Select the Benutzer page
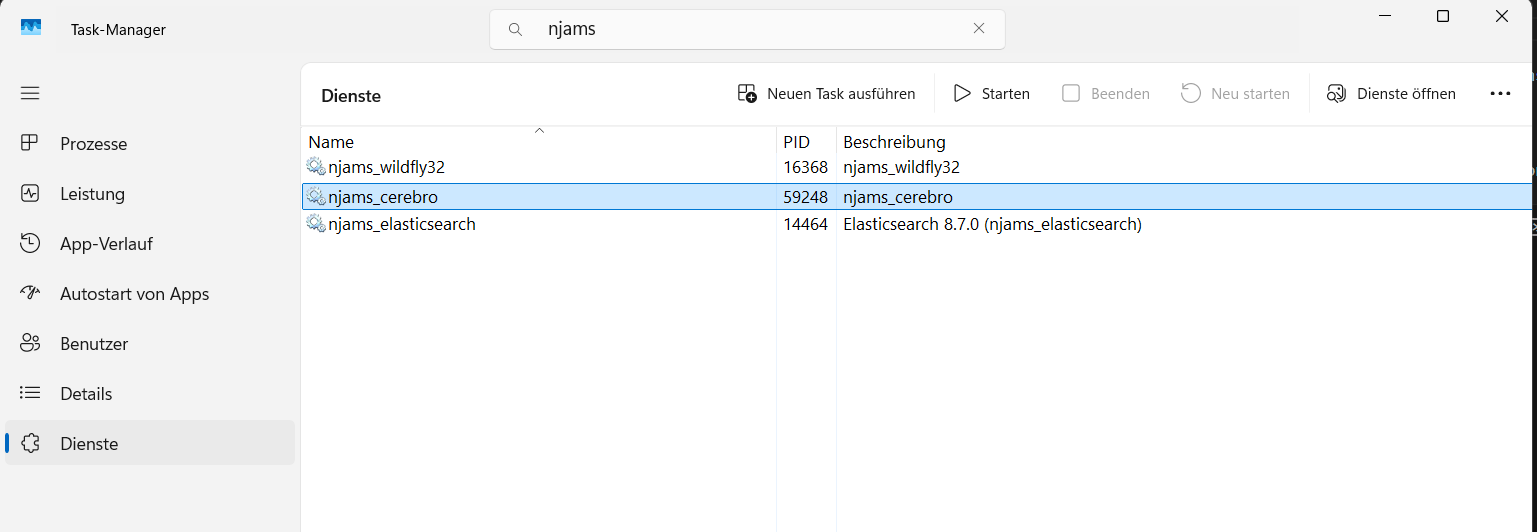1537x532 pixels. coord(150,344)
